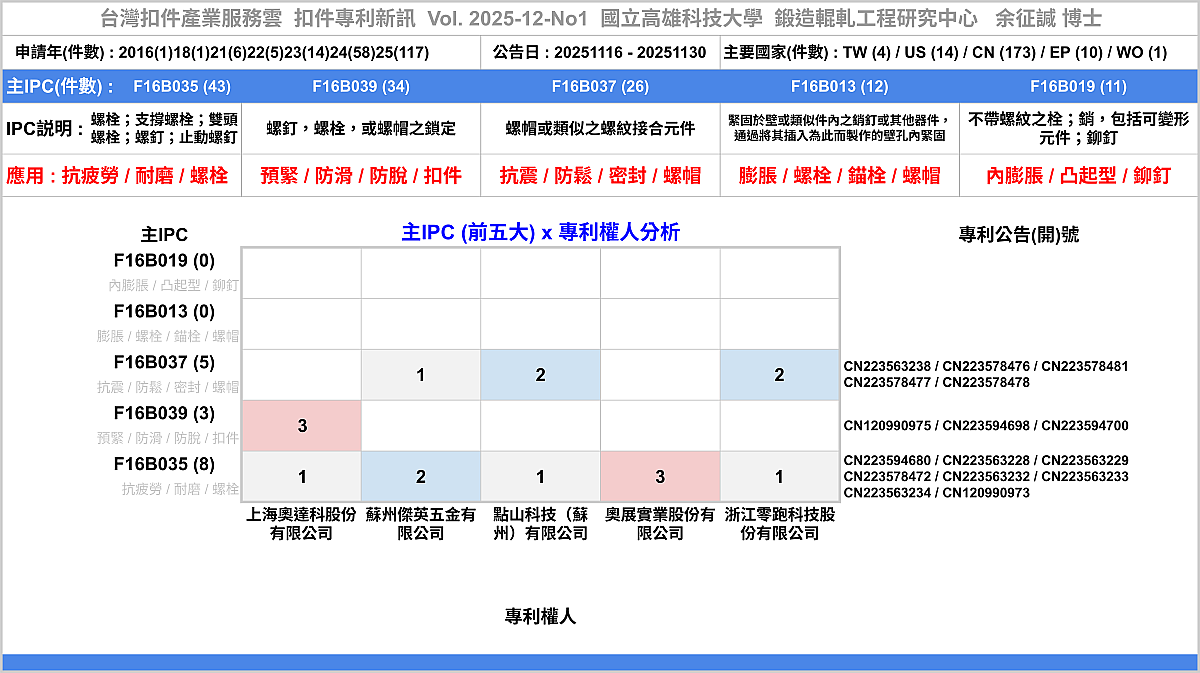Viewport: 1200px width, 673px height.
Task: Select F16B037 cell under 浙江零跑科技股份有限公司
Action: (779, 375)
